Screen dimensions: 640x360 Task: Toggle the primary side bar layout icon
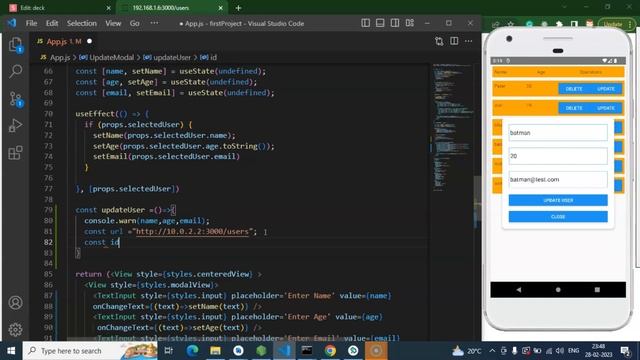click(365, 23)
